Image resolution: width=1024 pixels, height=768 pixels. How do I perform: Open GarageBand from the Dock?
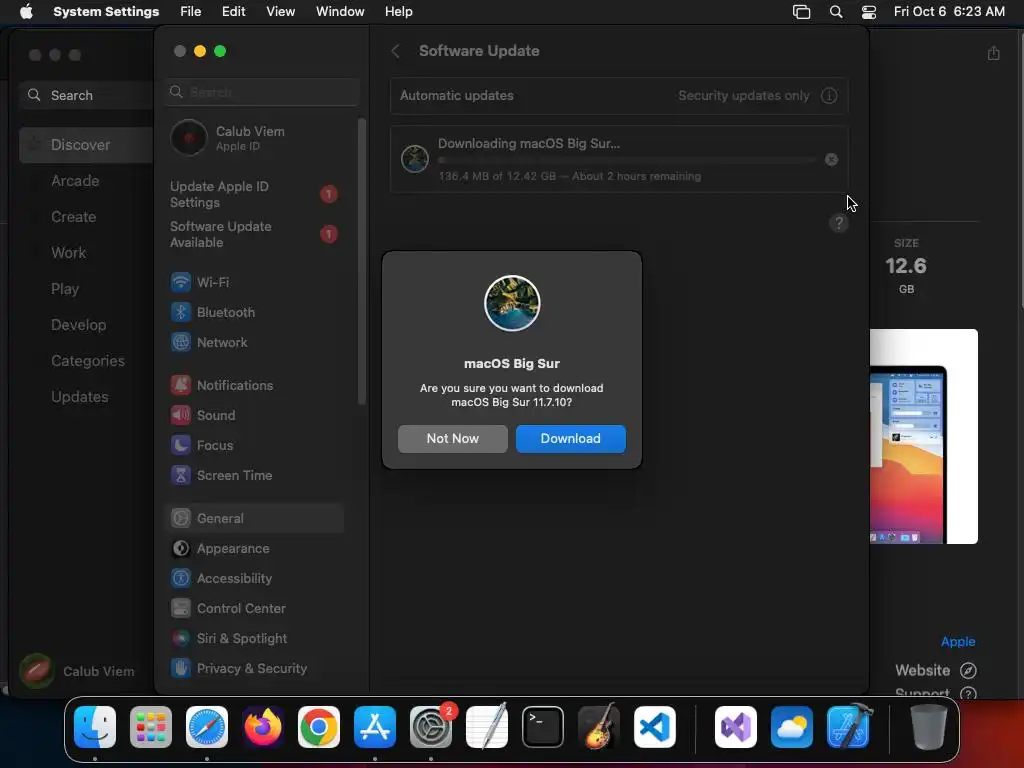point(599,727)
